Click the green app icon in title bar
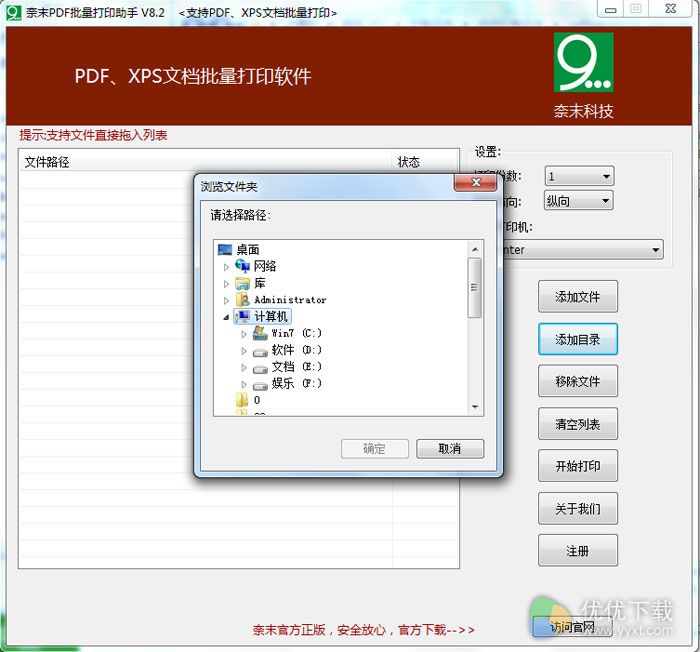Image resolution: width=700 pixels, height=652 pixels. [x=14, y=13]
